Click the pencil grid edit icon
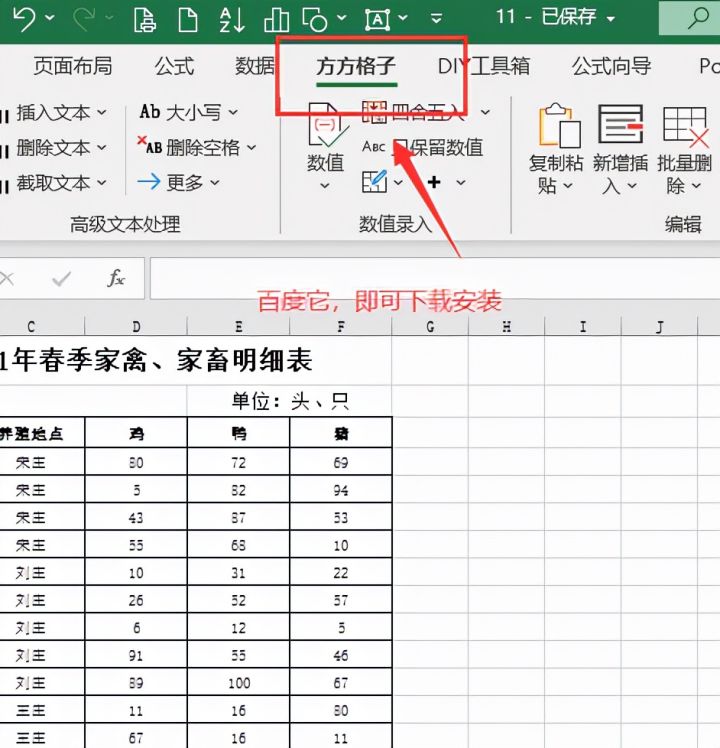Image resolution: width=720 pixels, height=748 pixels. [x=375, y=182]
